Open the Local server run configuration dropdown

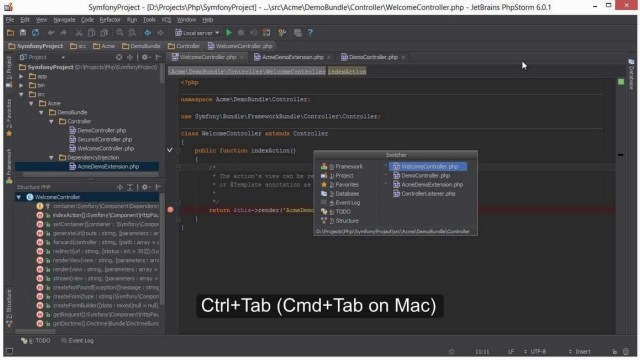pyautogui.click(x=198, y=33)
